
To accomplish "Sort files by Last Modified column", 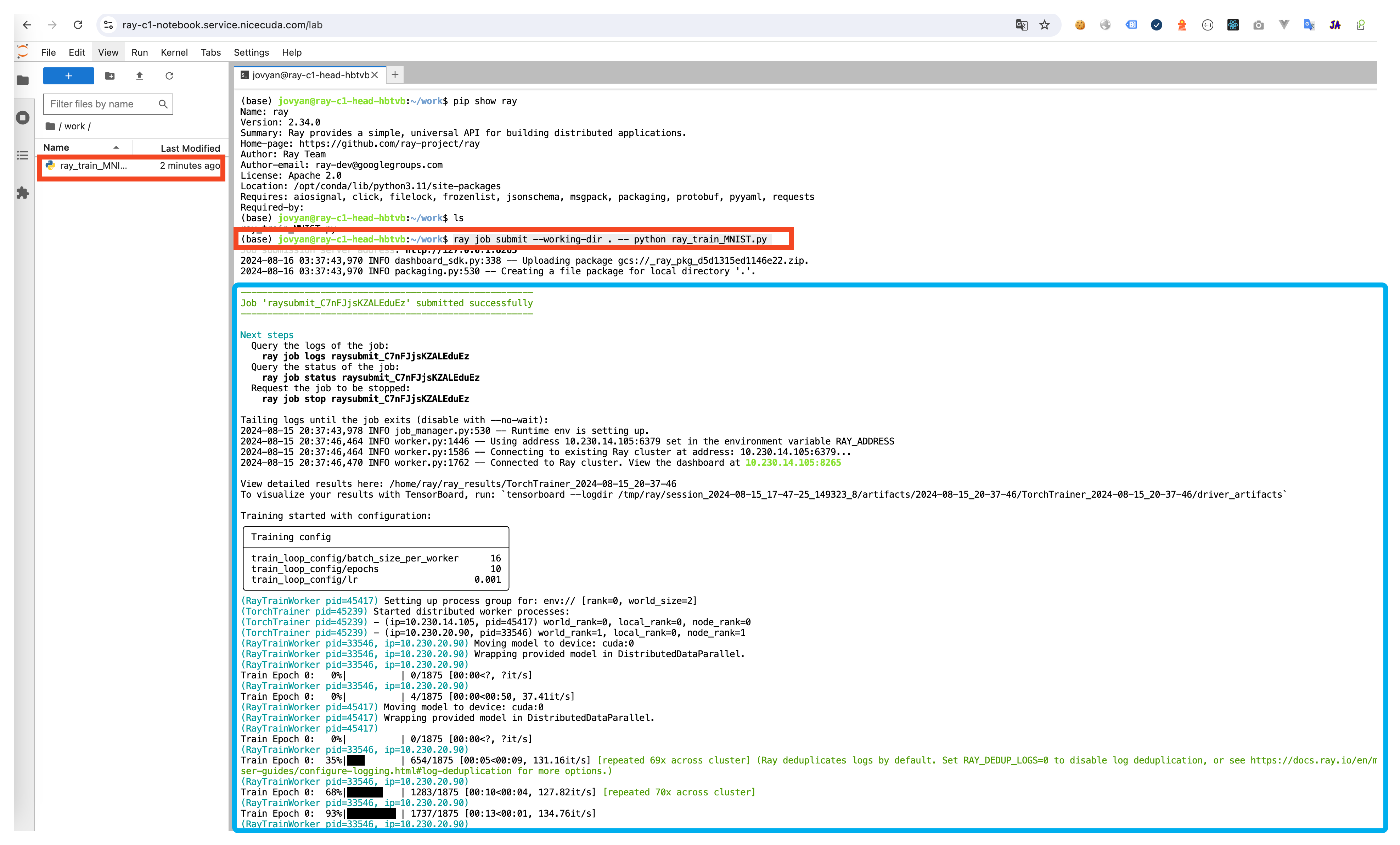I will click(190, 148).
